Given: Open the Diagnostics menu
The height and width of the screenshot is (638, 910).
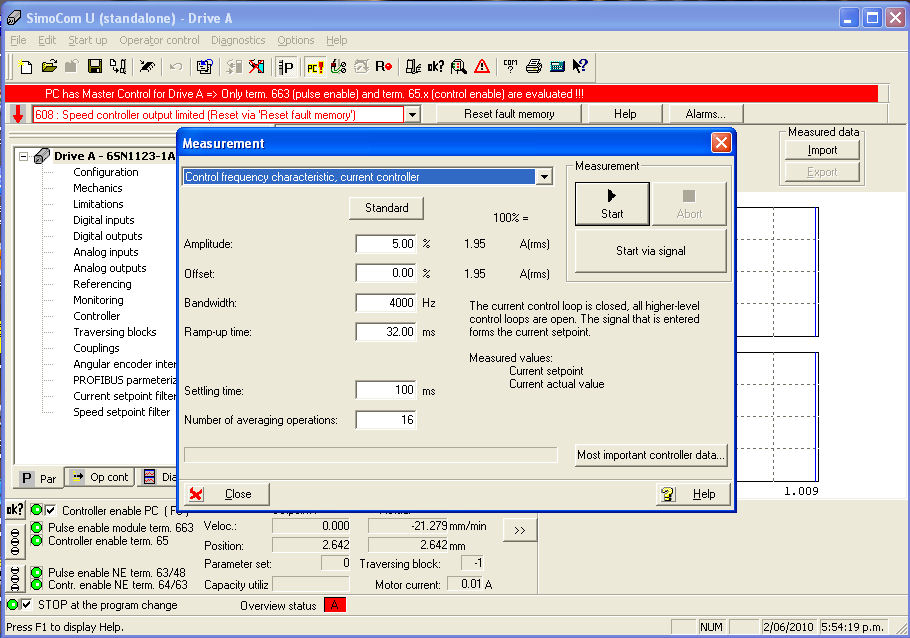Looking at the screenshot, I should 238,40.
